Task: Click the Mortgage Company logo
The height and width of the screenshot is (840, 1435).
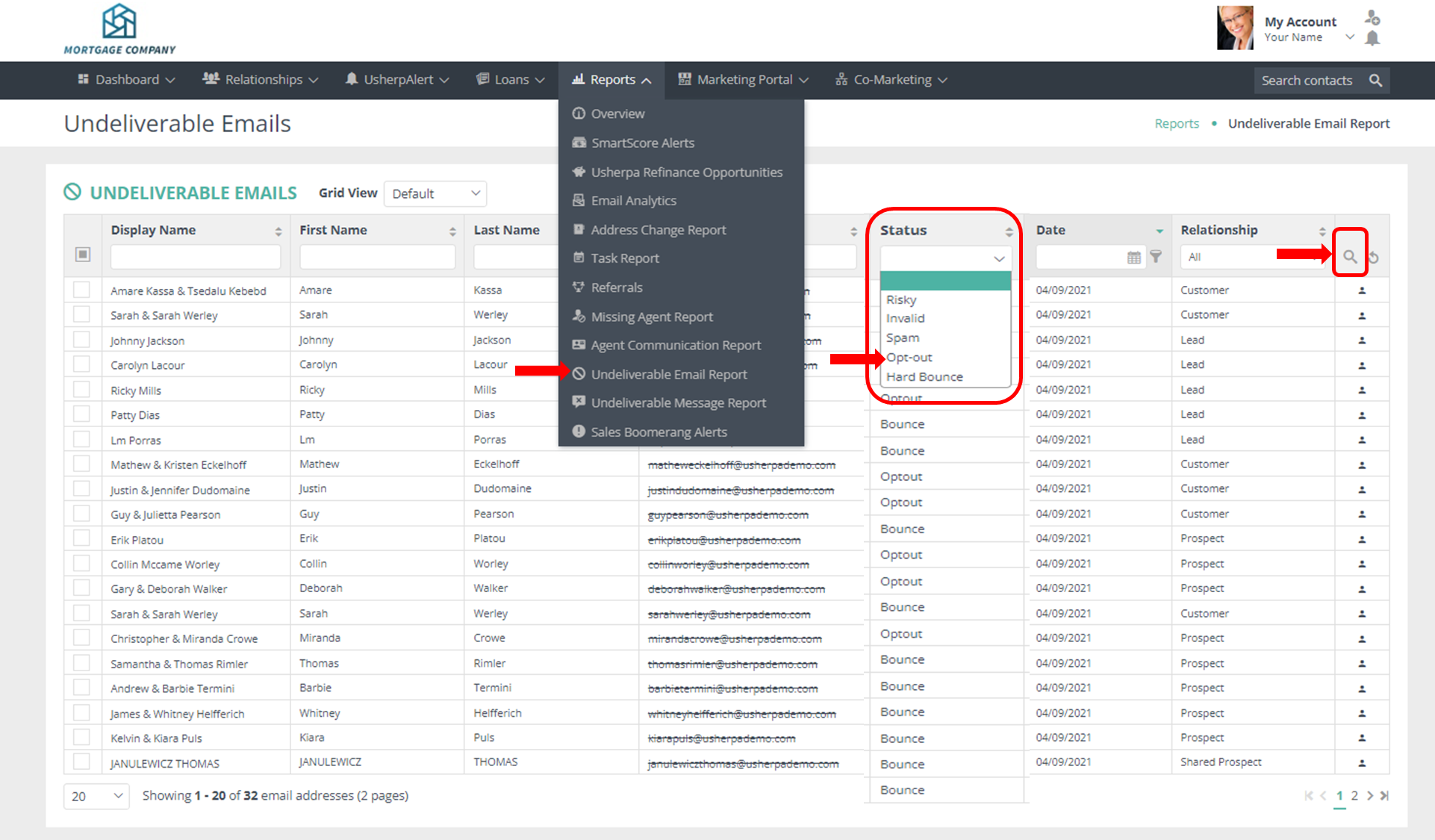Action: [x=119, y=30]
